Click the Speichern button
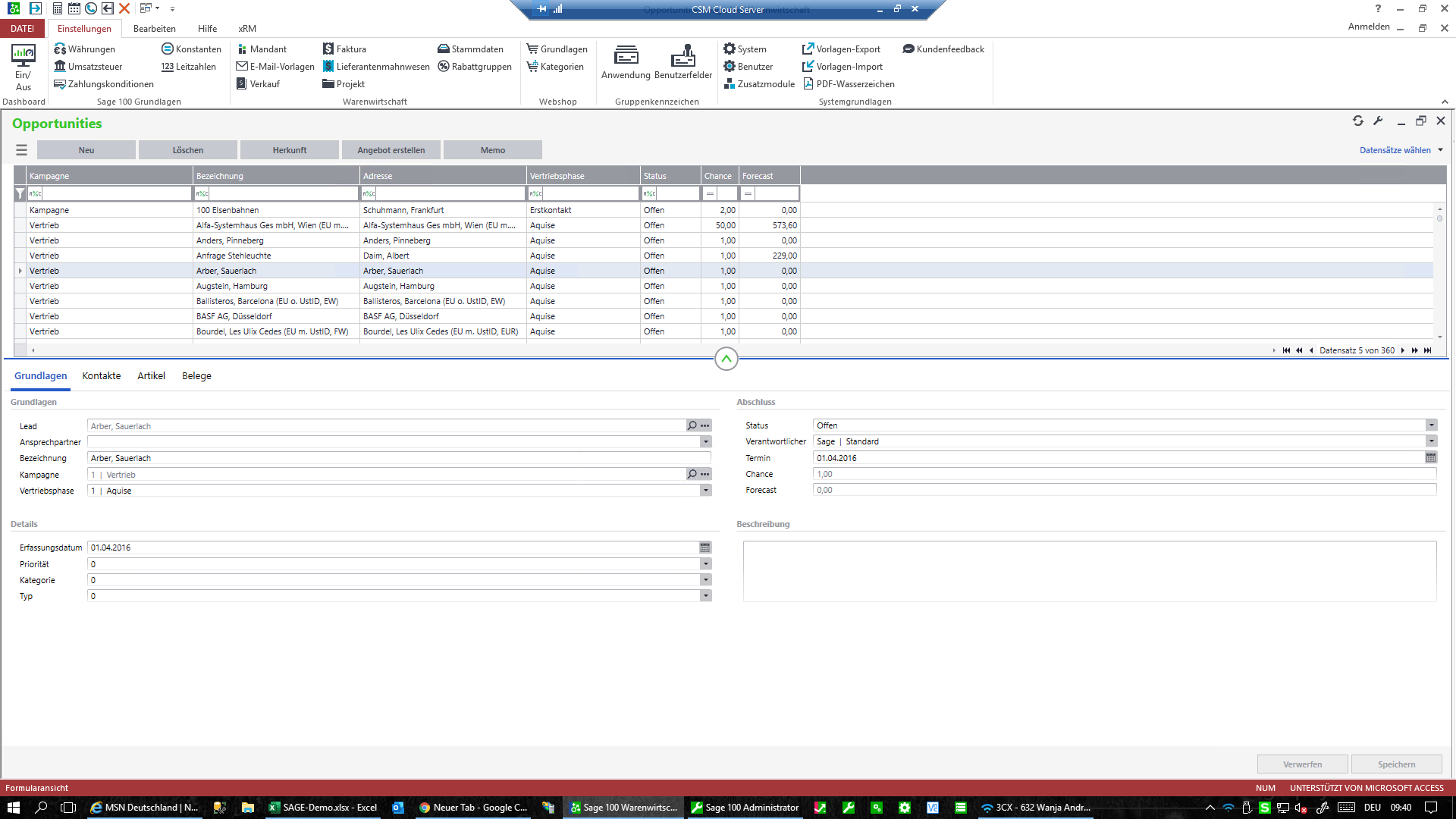 pos(1396,764)
